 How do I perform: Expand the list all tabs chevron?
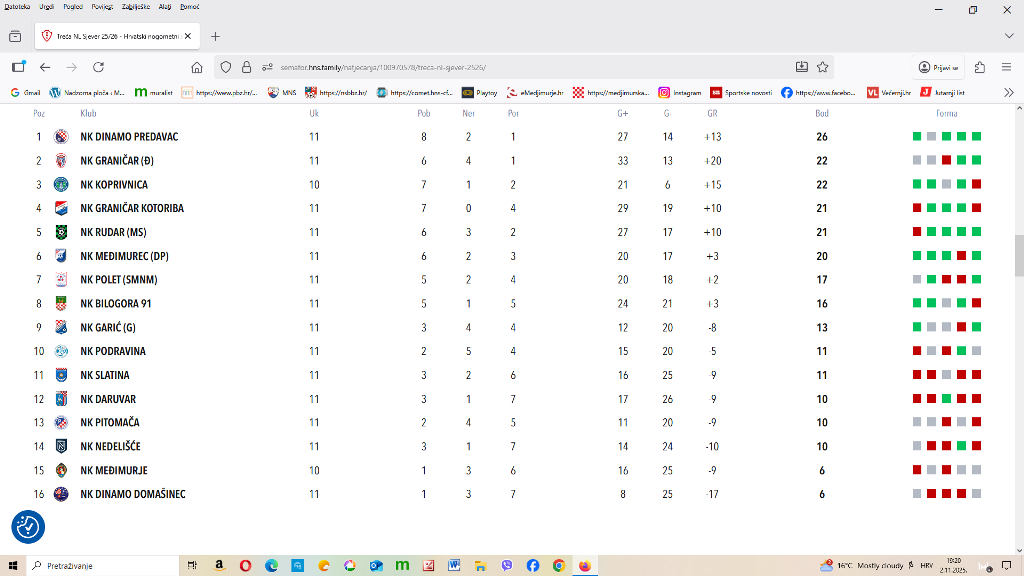(x=1006, y=36)
